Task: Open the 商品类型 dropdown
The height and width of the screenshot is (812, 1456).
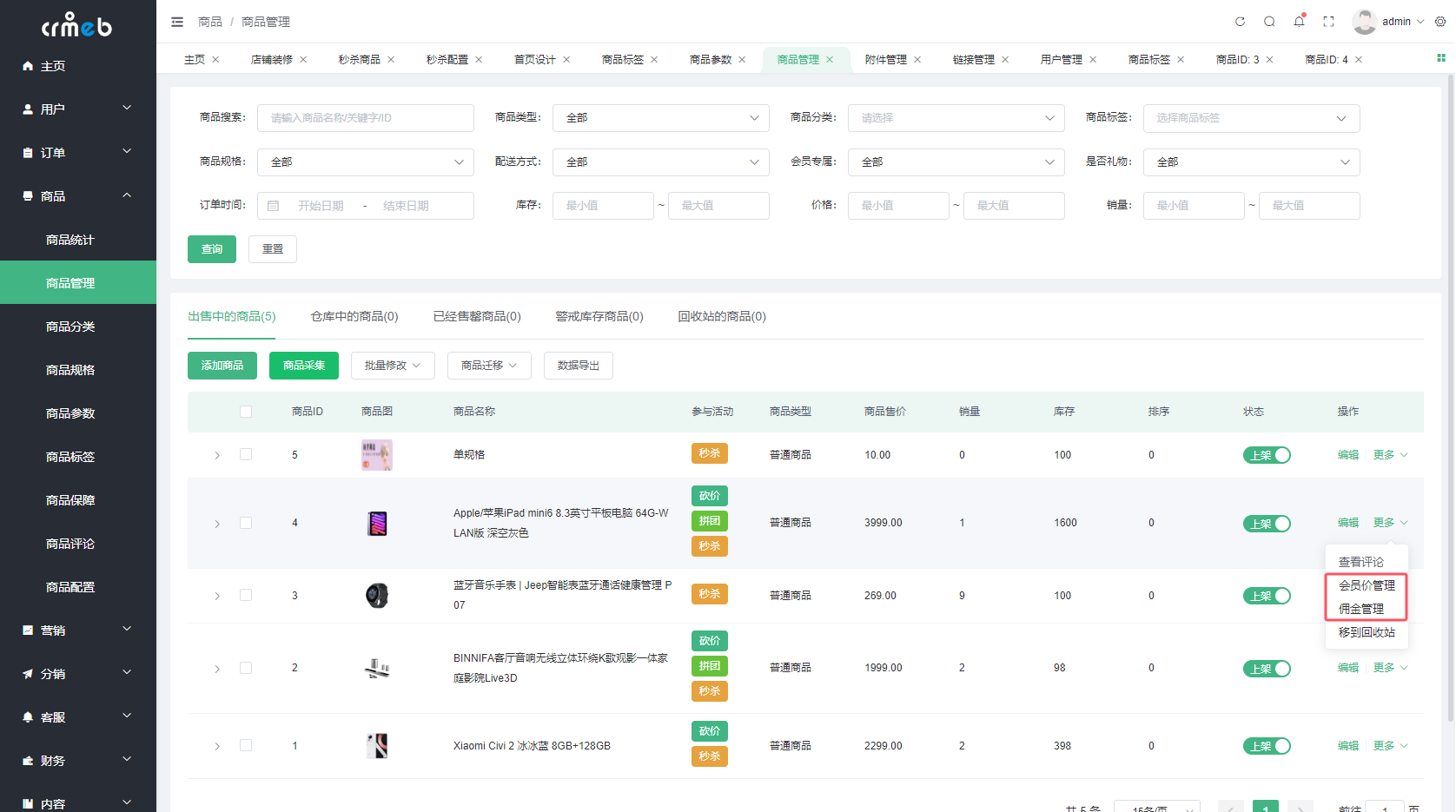Action: tap(661, 118)
